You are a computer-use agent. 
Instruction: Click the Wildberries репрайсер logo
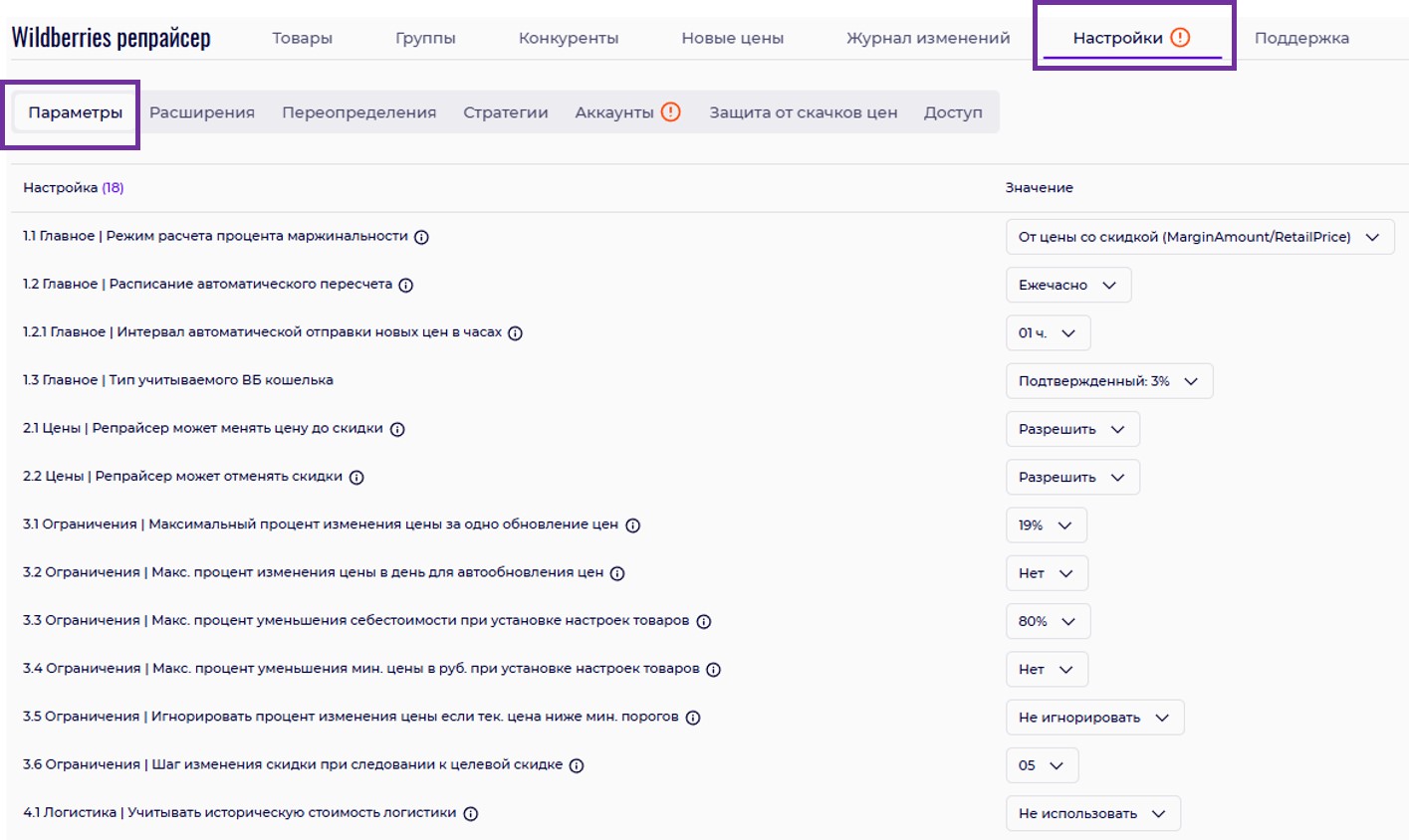(x=111, y=38)
